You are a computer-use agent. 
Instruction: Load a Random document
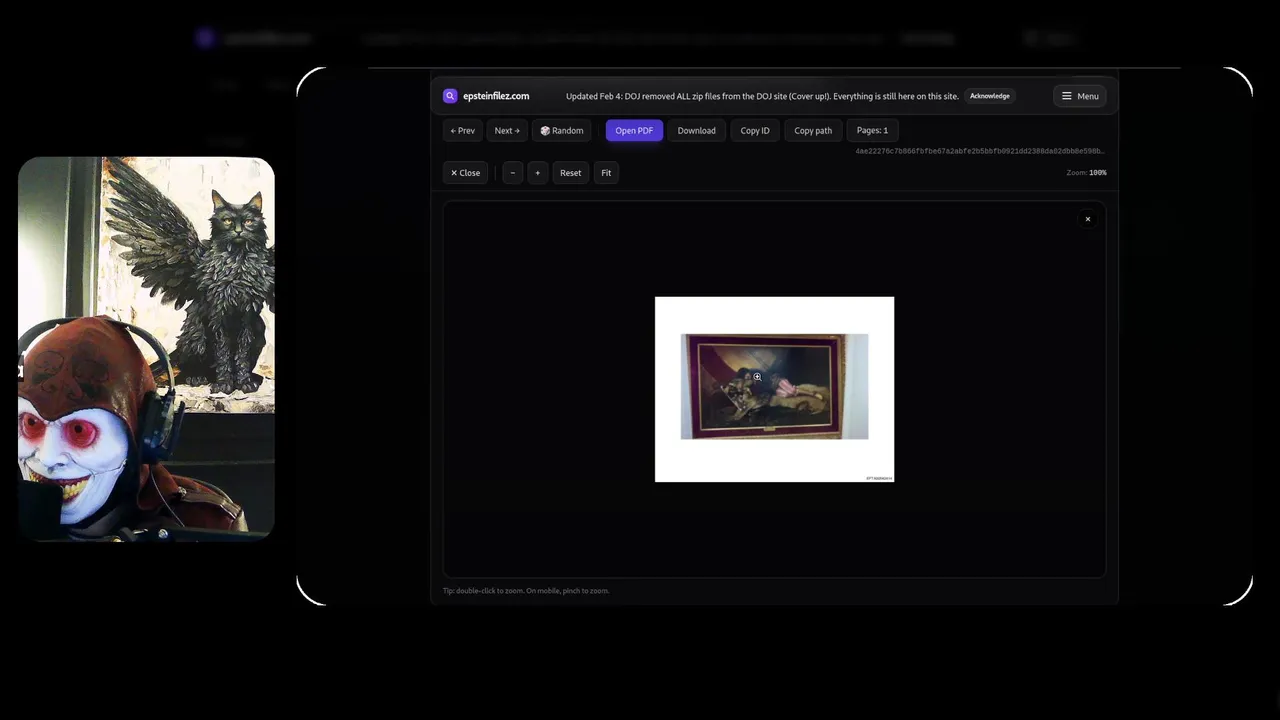[x=562, y=131]
